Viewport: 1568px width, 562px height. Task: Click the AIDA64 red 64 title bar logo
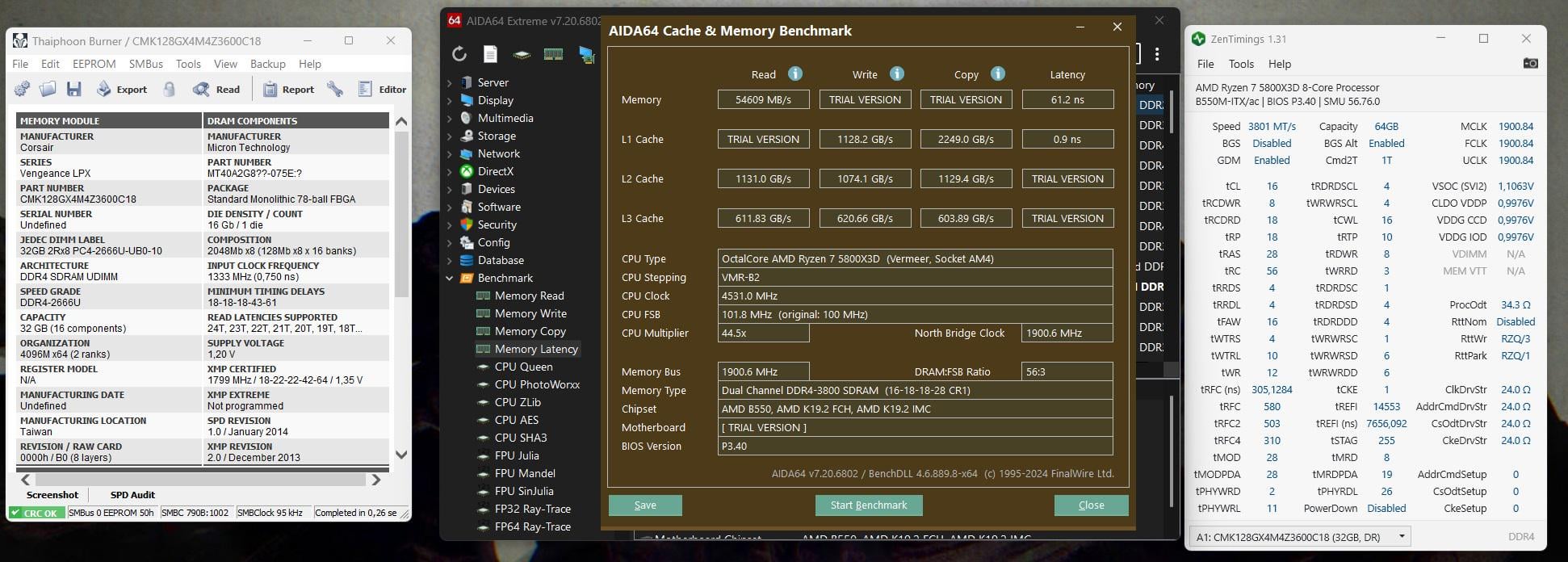pos(455,20)
